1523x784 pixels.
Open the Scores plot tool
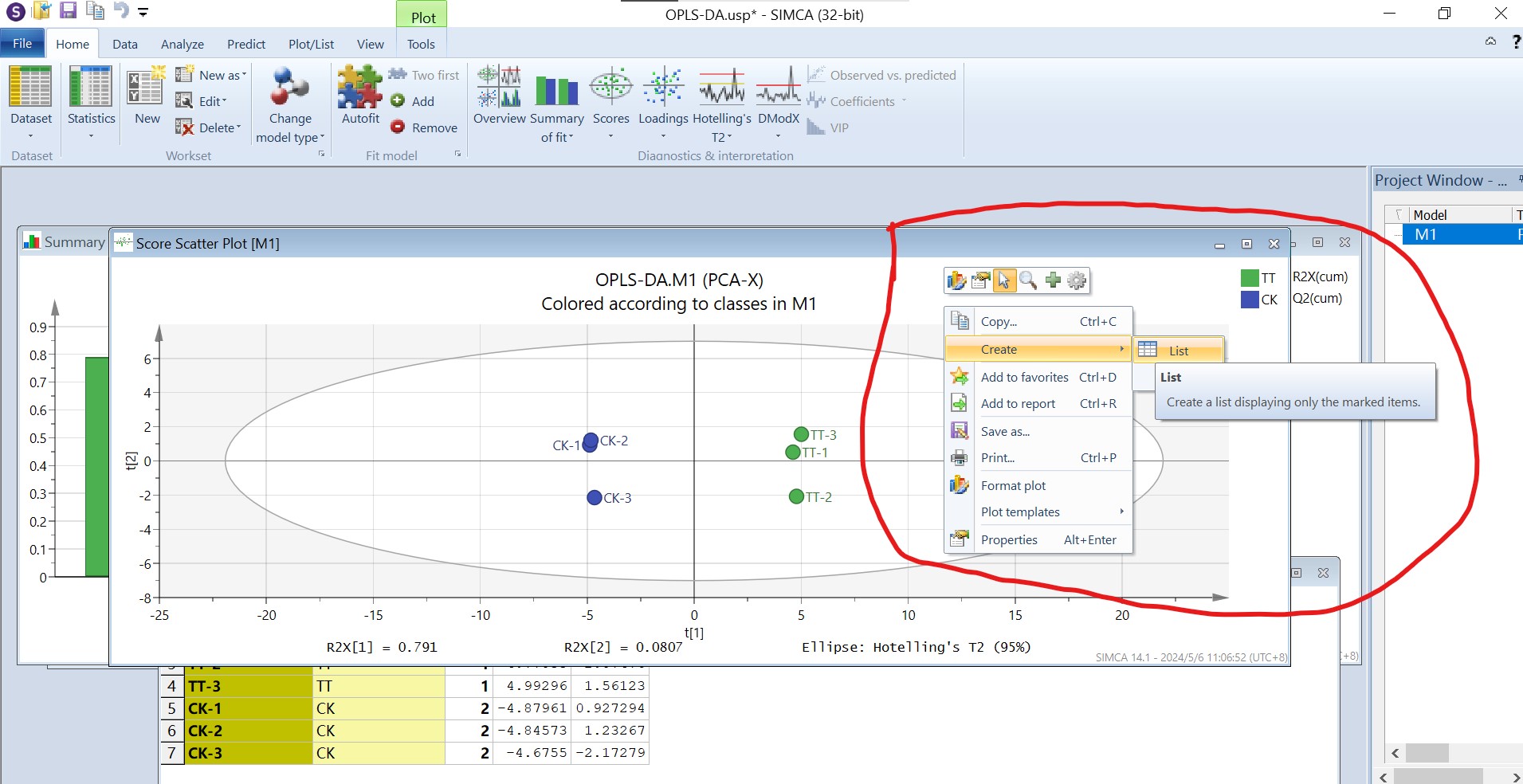(610, 88)
